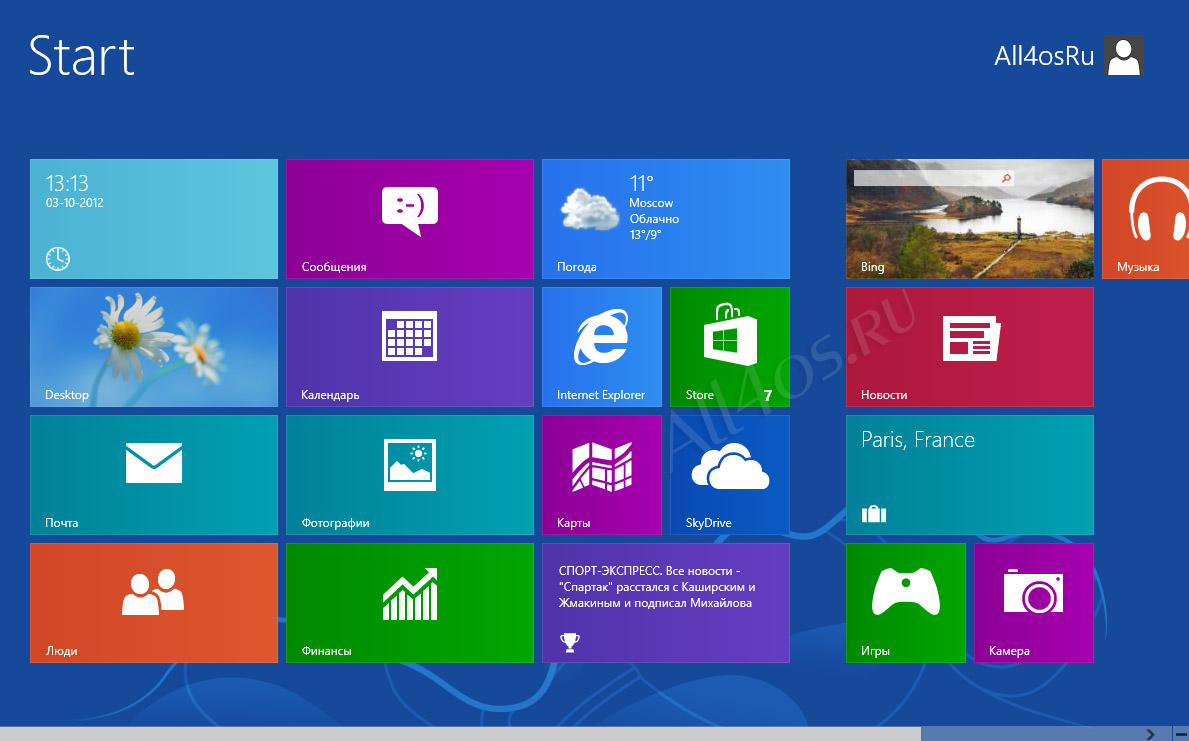Open the Камера camera tile

click(x=1034, y=603)
